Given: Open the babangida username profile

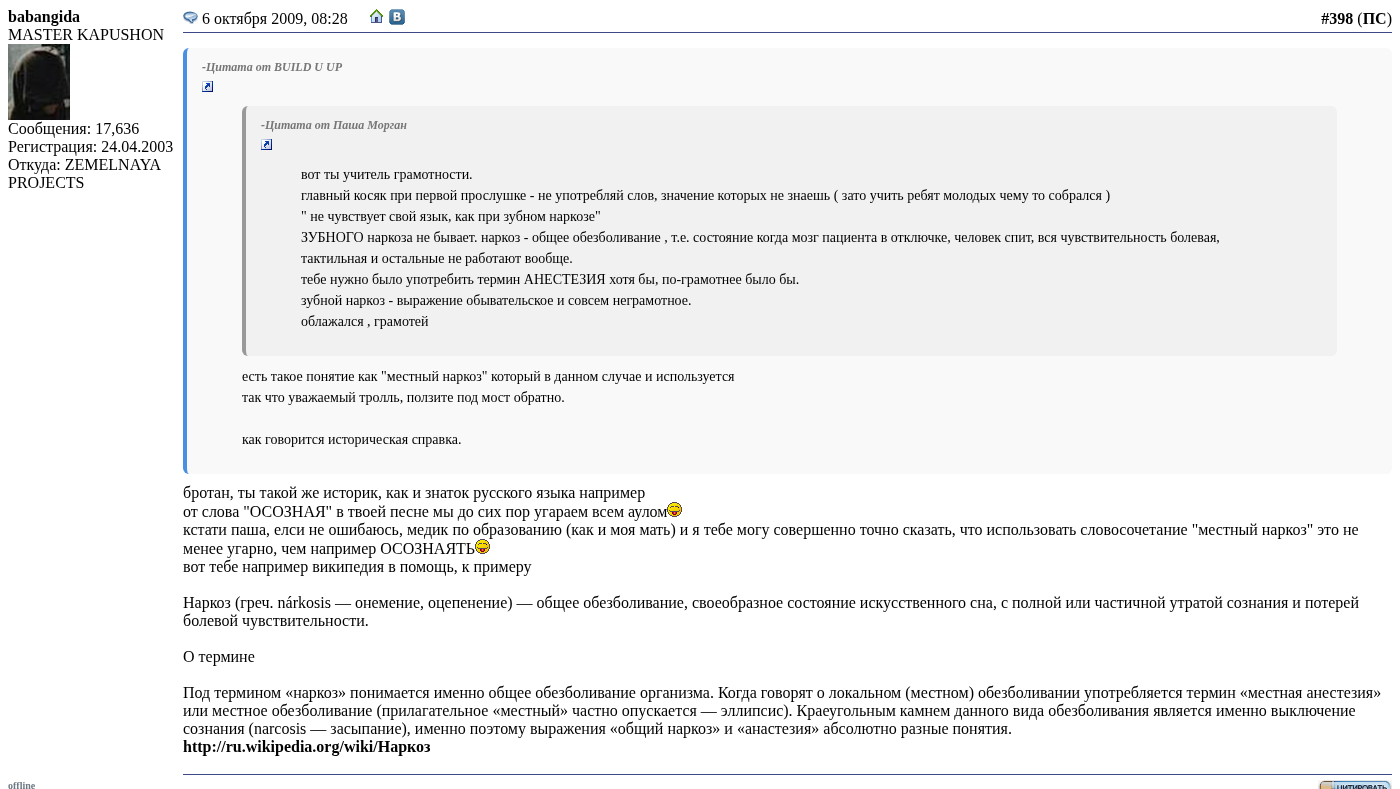Looking at the screenshot, I should pos(44,17).
